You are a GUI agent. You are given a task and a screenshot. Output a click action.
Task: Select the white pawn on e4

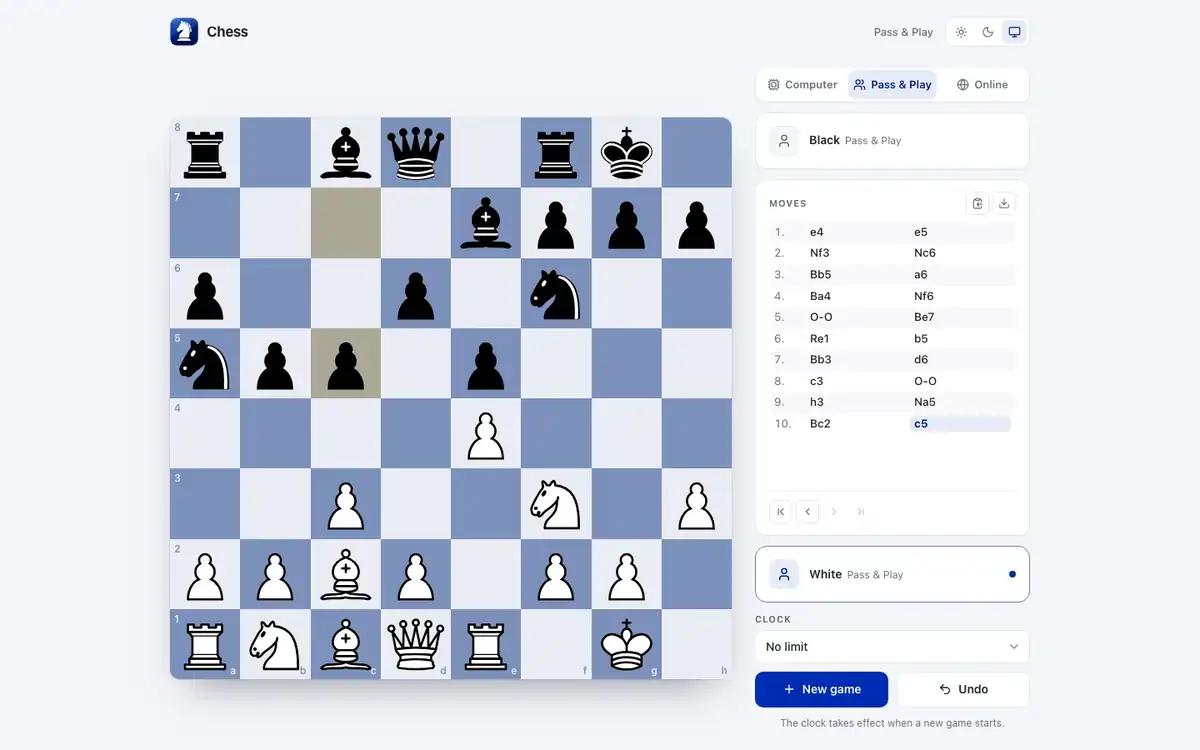[x=486, y=434]
